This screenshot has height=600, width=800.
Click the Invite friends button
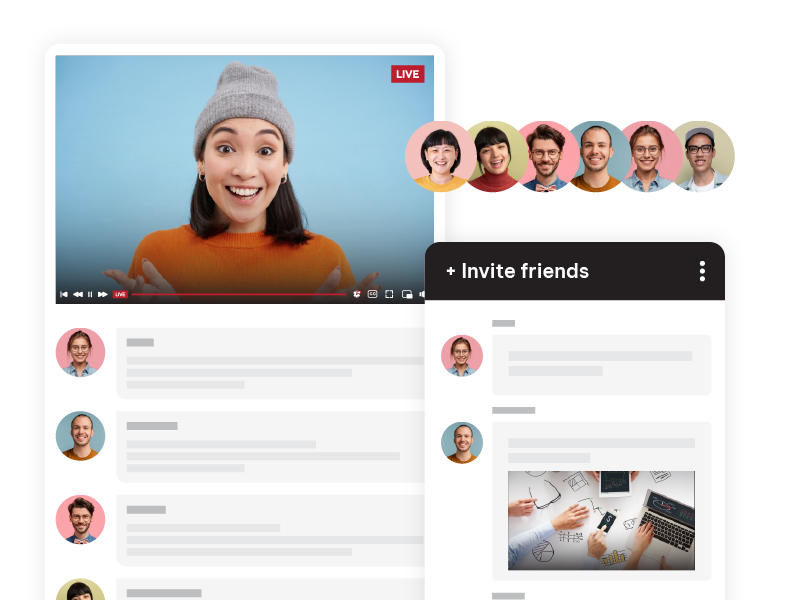(517, 271)
